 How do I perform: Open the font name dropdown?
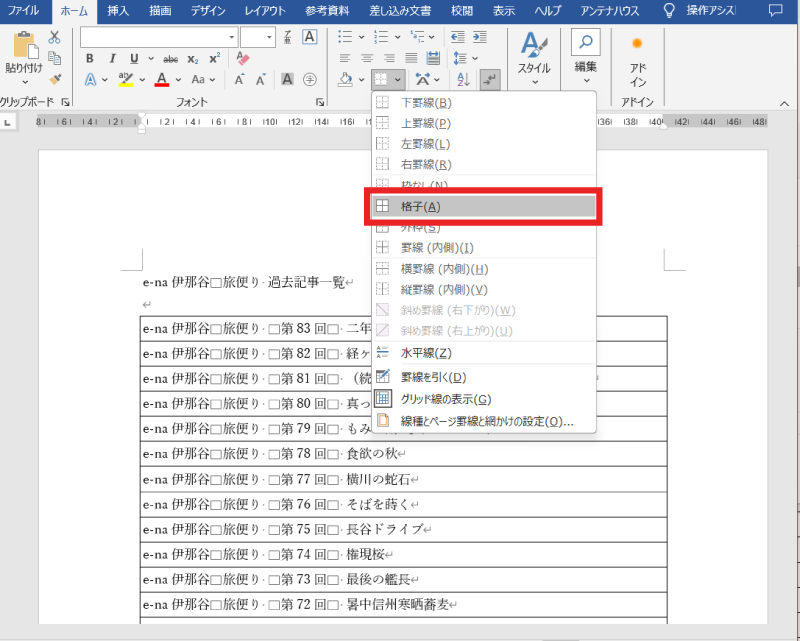[x=232, y=37]
